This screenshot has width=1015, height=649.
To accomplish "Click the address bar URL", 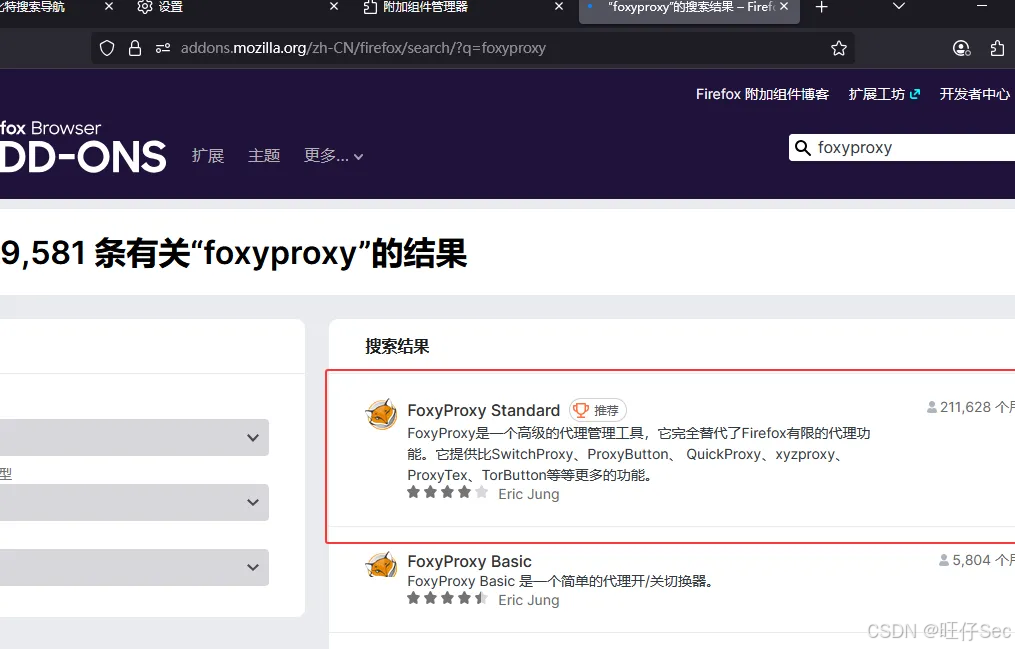I will tap(363, 48).
